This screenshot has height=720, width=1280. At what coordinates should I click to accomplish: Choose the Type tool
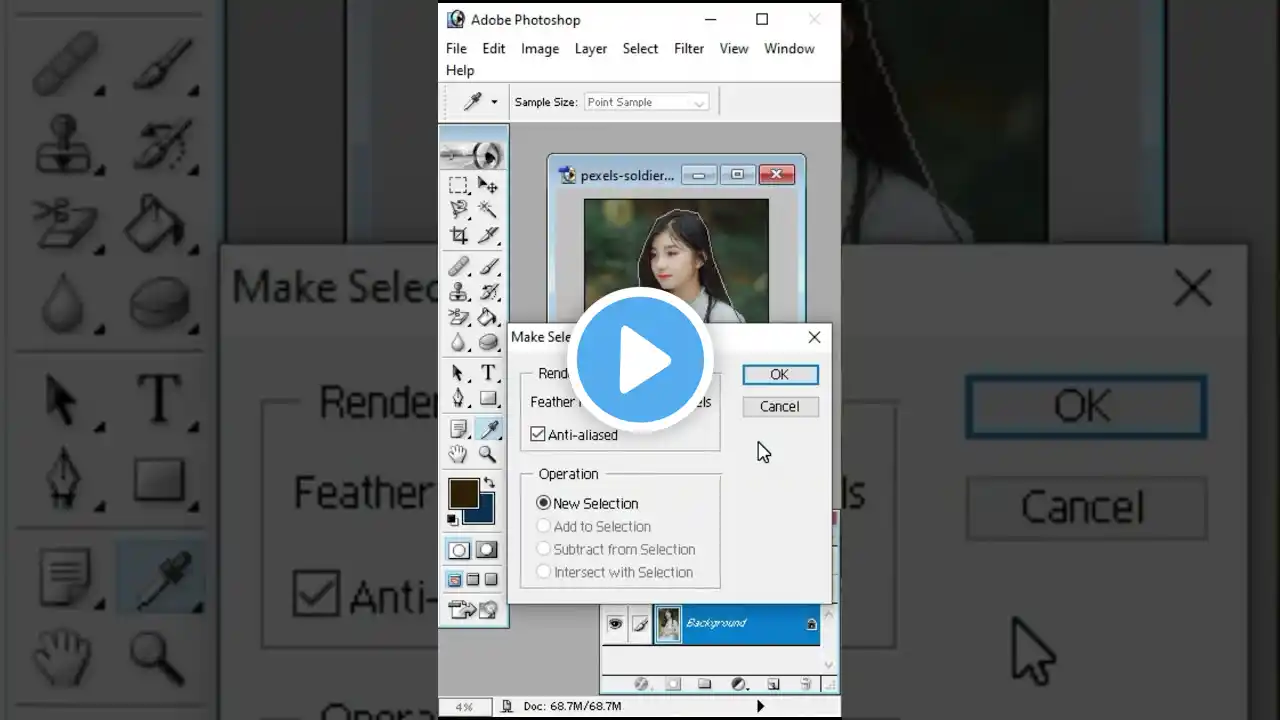click(x=488, y=373)
